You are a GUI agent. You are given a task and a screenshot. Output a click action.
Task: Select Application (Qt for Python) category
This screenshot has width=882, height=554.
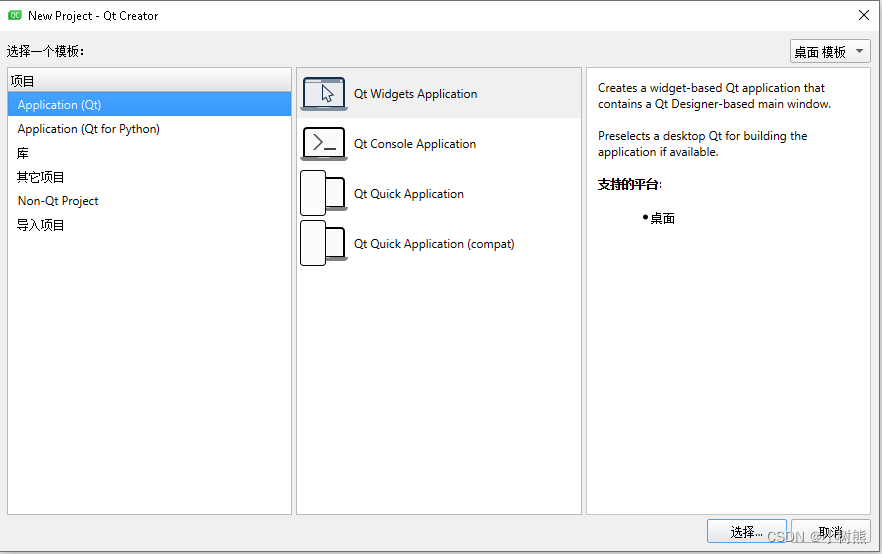tap(149, 129)
